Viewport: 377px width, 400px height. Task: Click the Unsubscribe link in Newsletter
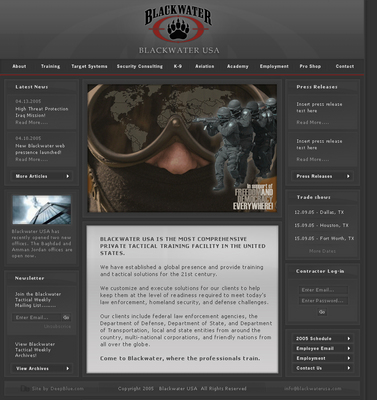[57, 326]
